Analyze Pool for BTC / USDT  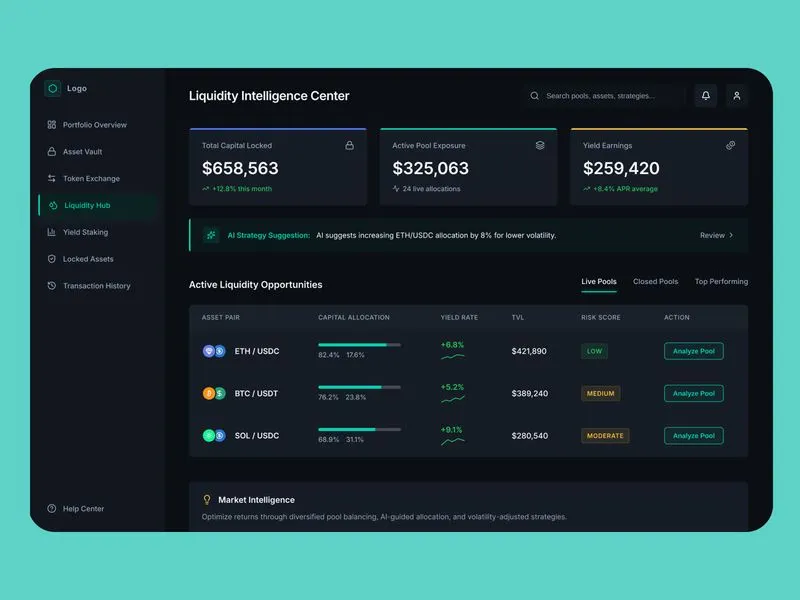click(694, 393)
